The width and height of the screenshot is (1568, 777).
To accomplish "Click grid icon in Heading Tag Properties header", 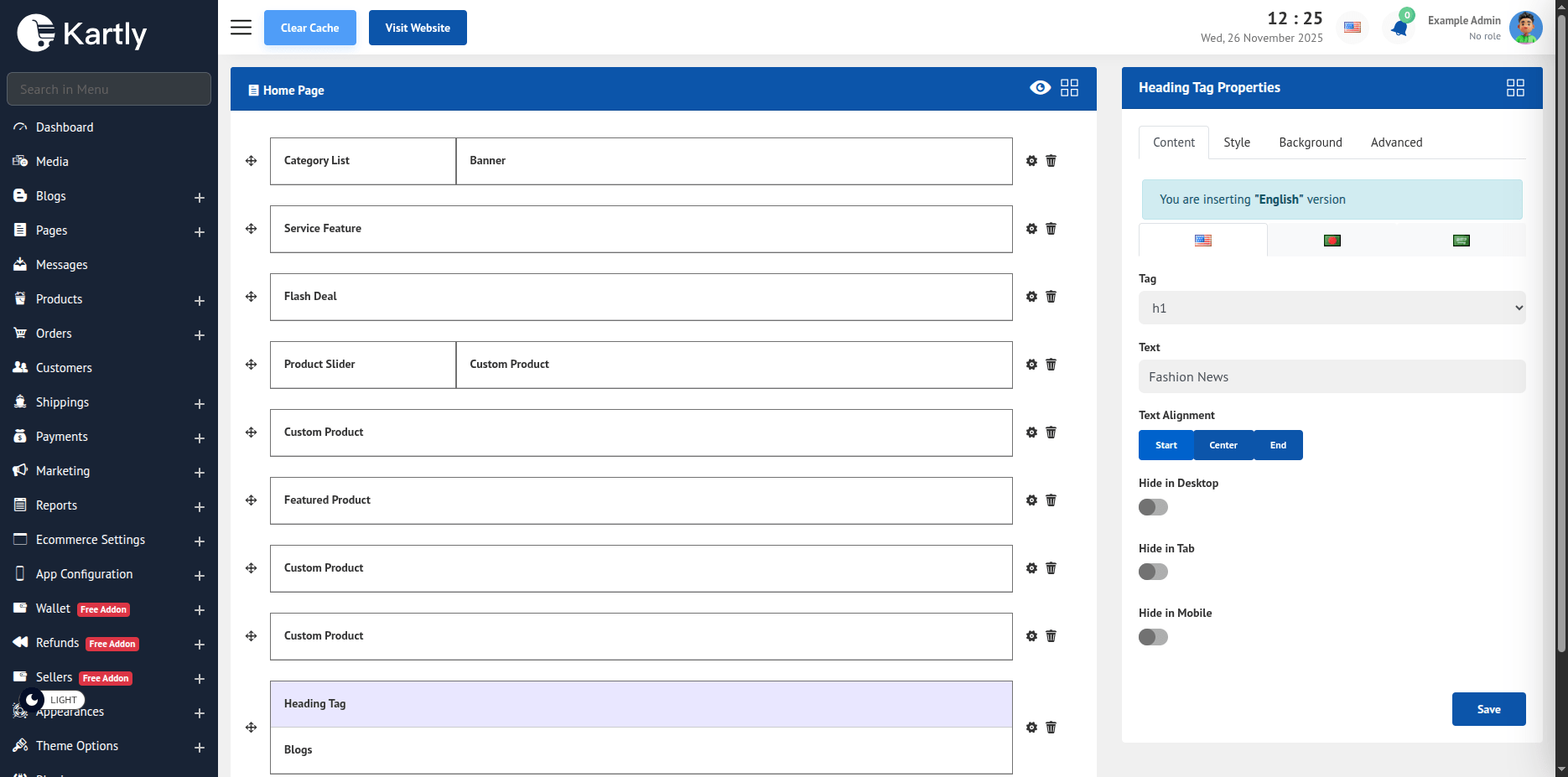I will [x=1514, y=88].
